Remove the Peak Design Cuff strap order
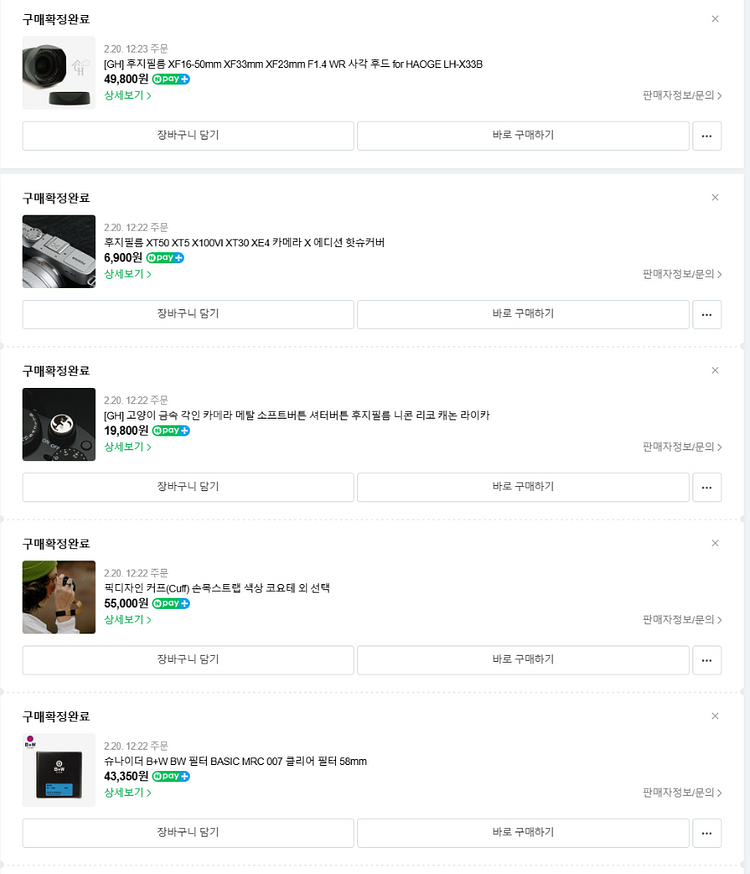This screenshot has width=750, height=874. pos(715,543)
